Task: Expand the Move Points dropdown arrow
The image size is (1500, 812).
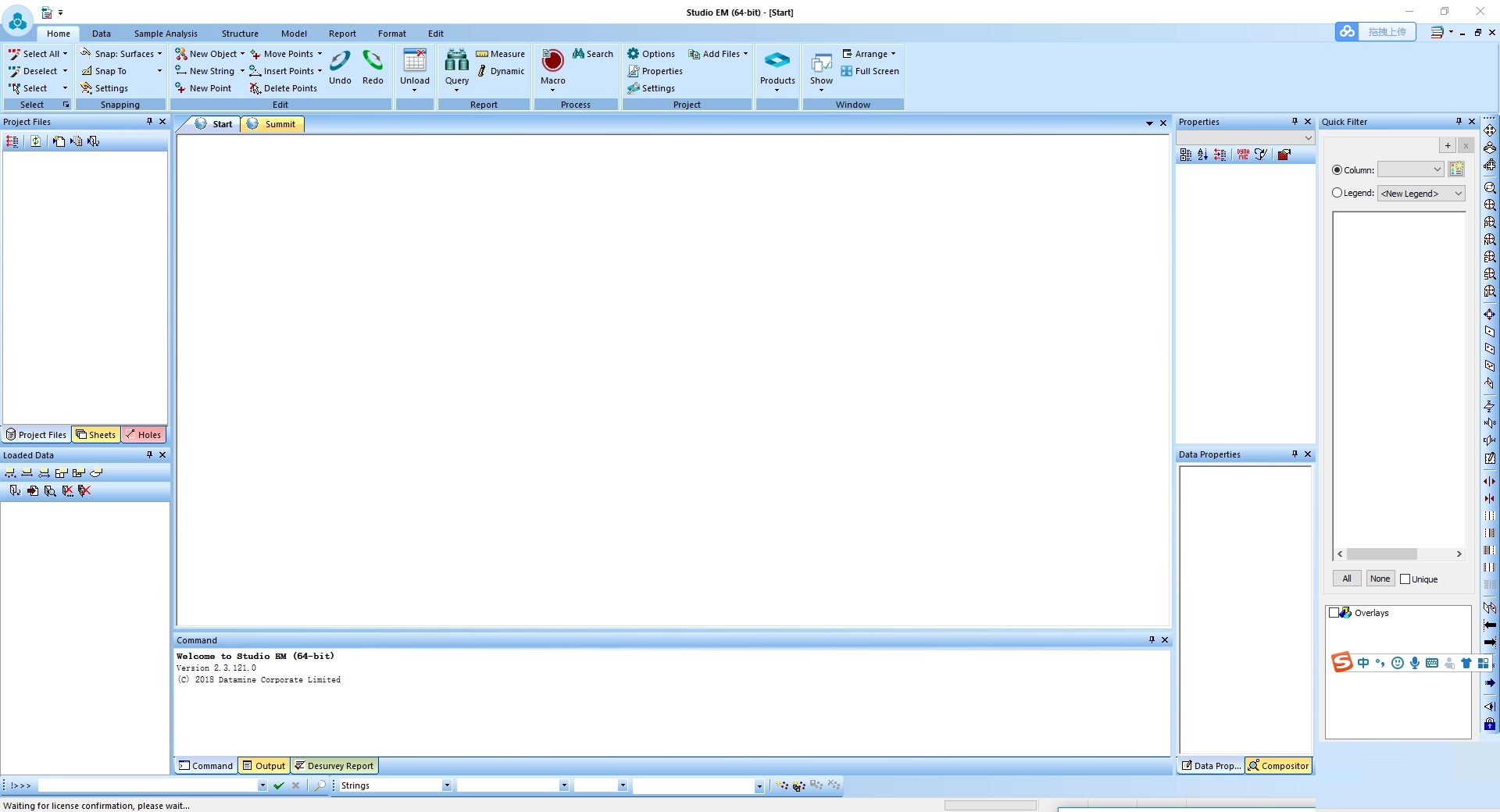Action: pos(320,54)
